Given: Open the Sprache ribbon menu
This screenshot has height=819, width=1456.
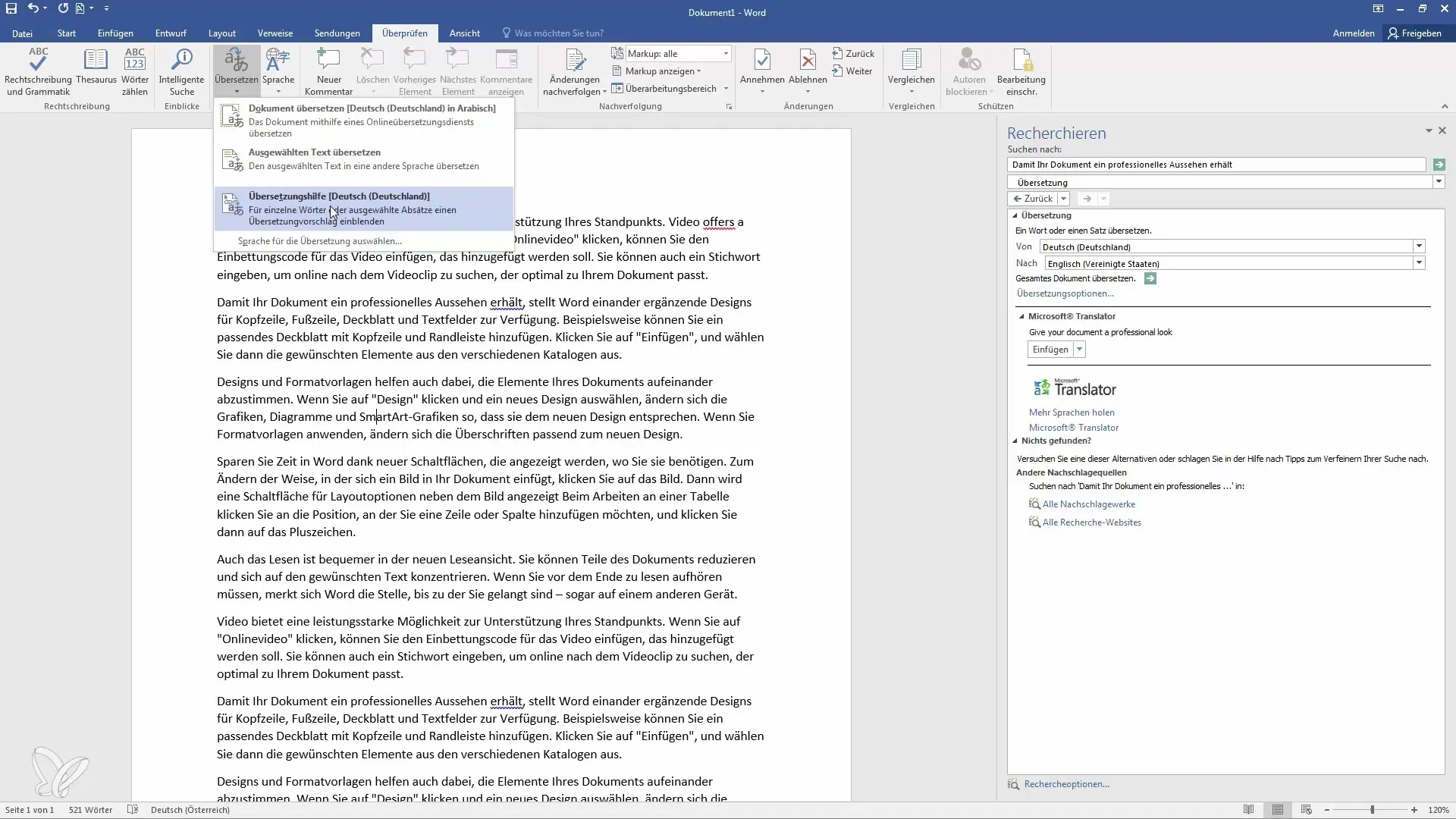Looking at the screenshot, I should point(278,71).
